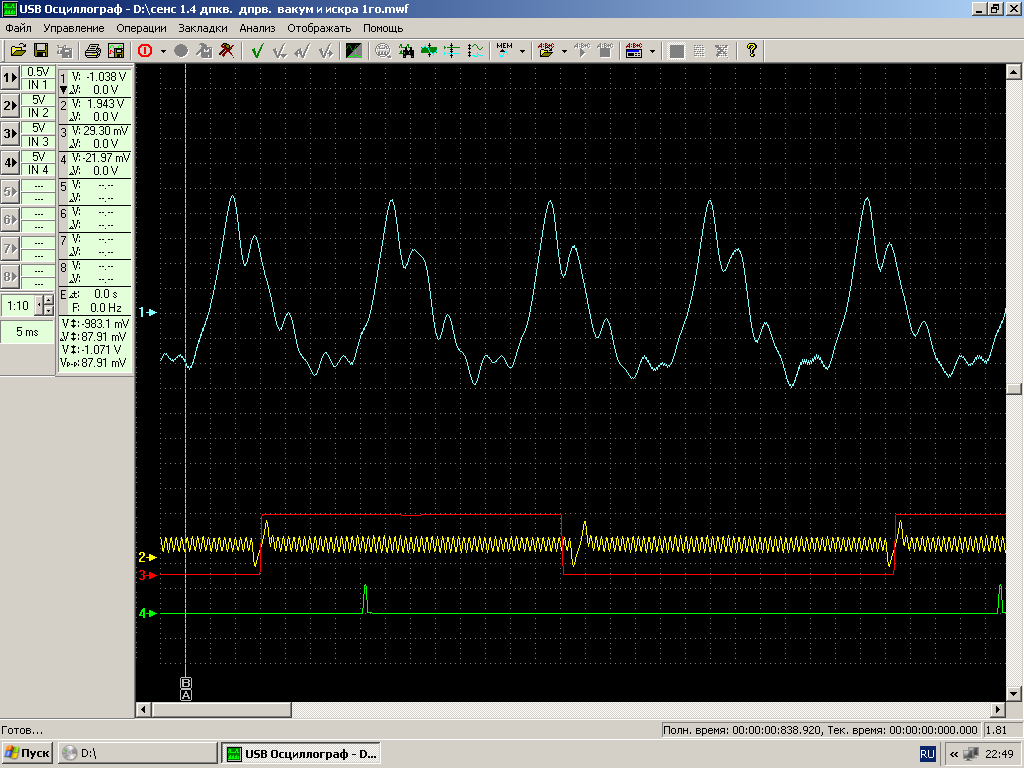Click the export image icon next to printer
The height and width of the screenshot is (768, 1024).
pos(116,50)
